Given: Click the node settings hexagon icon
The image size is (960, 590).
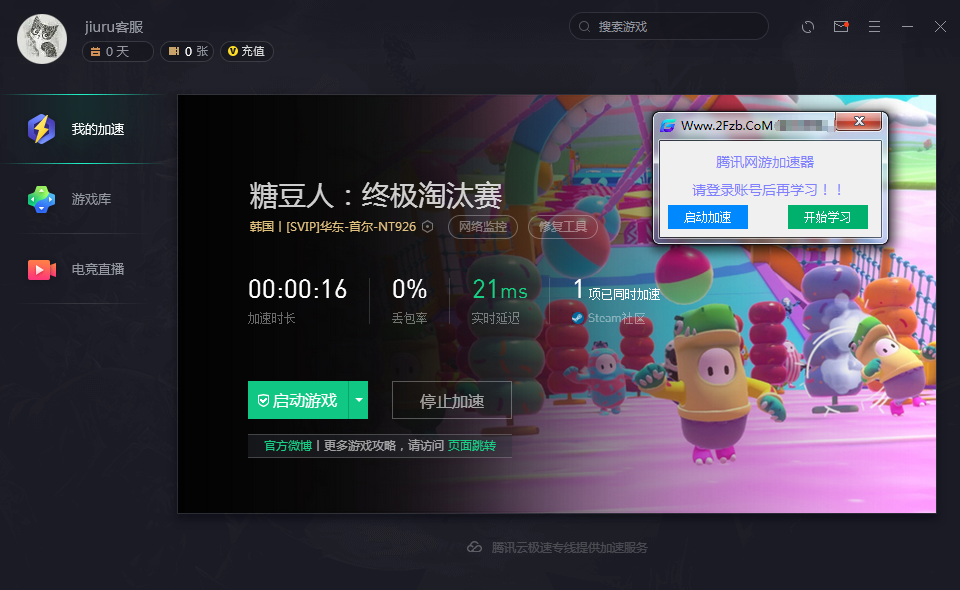Looking at the screenshot, I should (x=428, y=226).
